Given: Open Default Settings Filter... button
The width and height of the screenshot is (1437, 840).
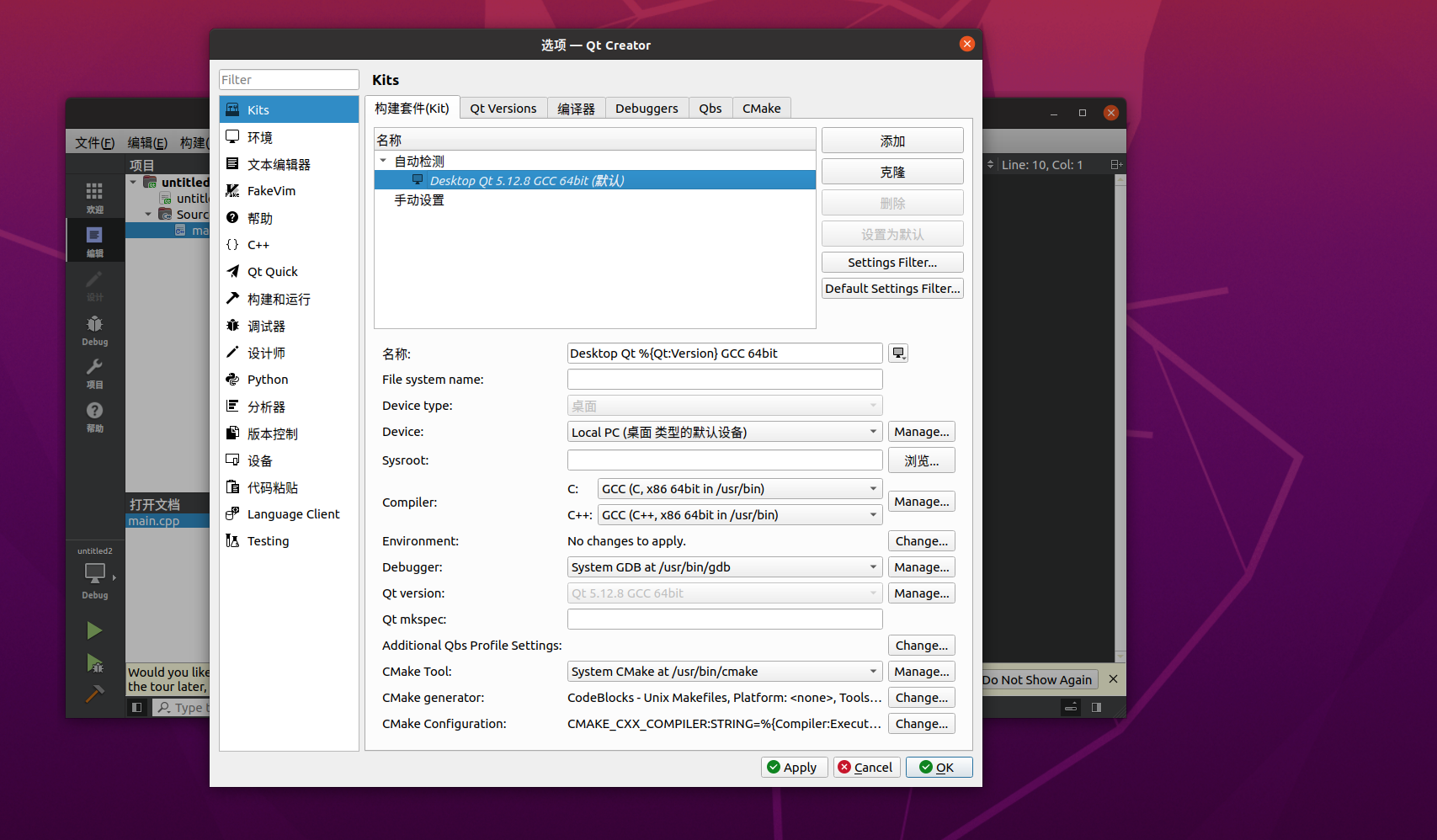Looking at the screenshot, I should (892, 289).
